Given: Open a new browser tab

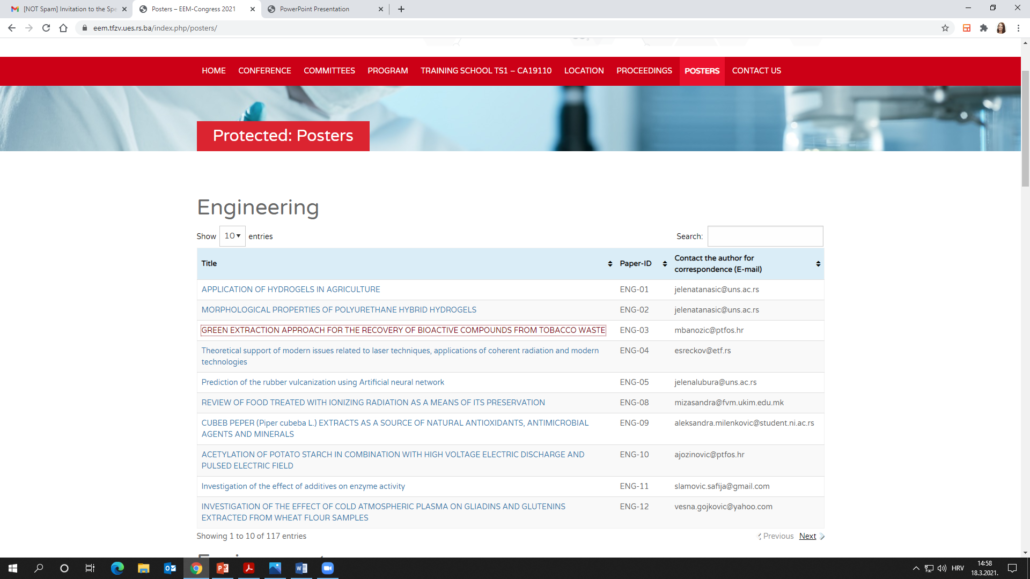Looking at the screenshot, I should (x=401, y=9).
